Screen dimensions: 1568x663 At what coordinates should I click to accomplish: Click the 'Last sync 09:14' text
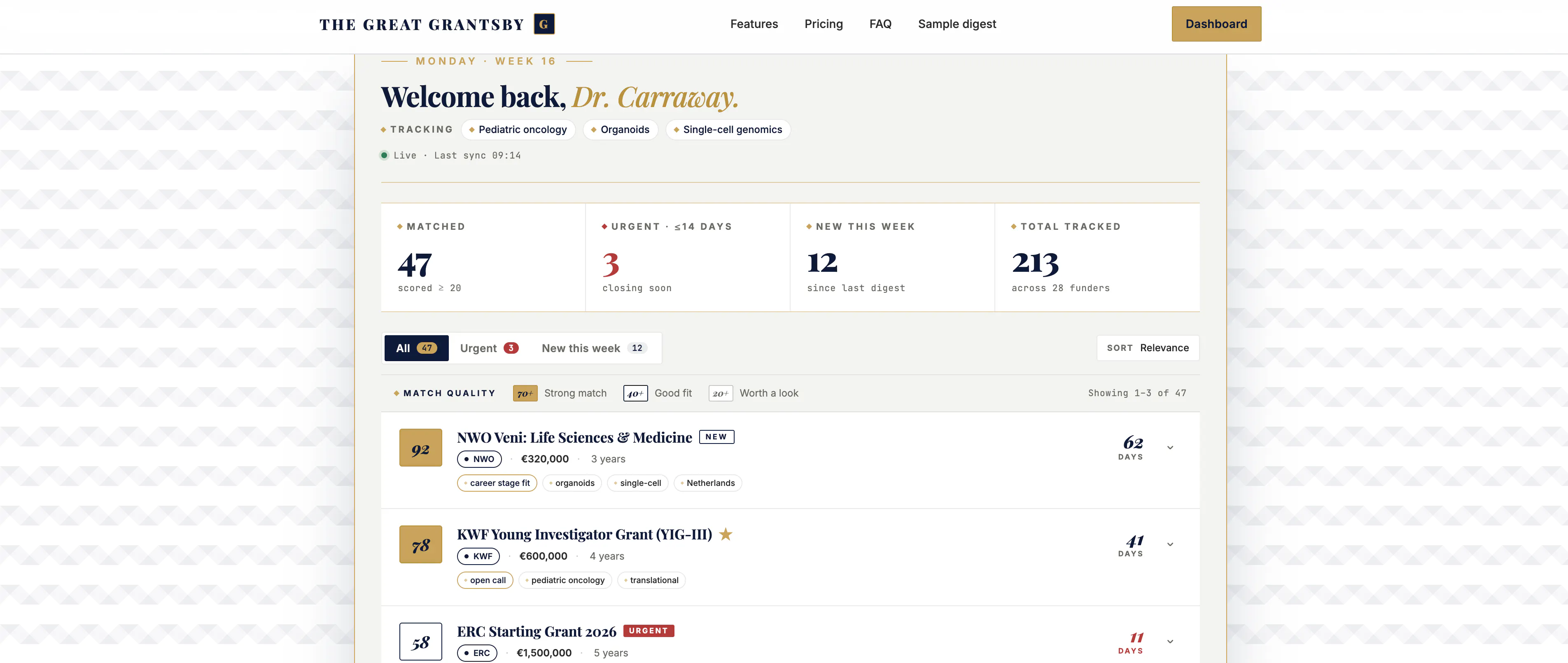(477, 155)
